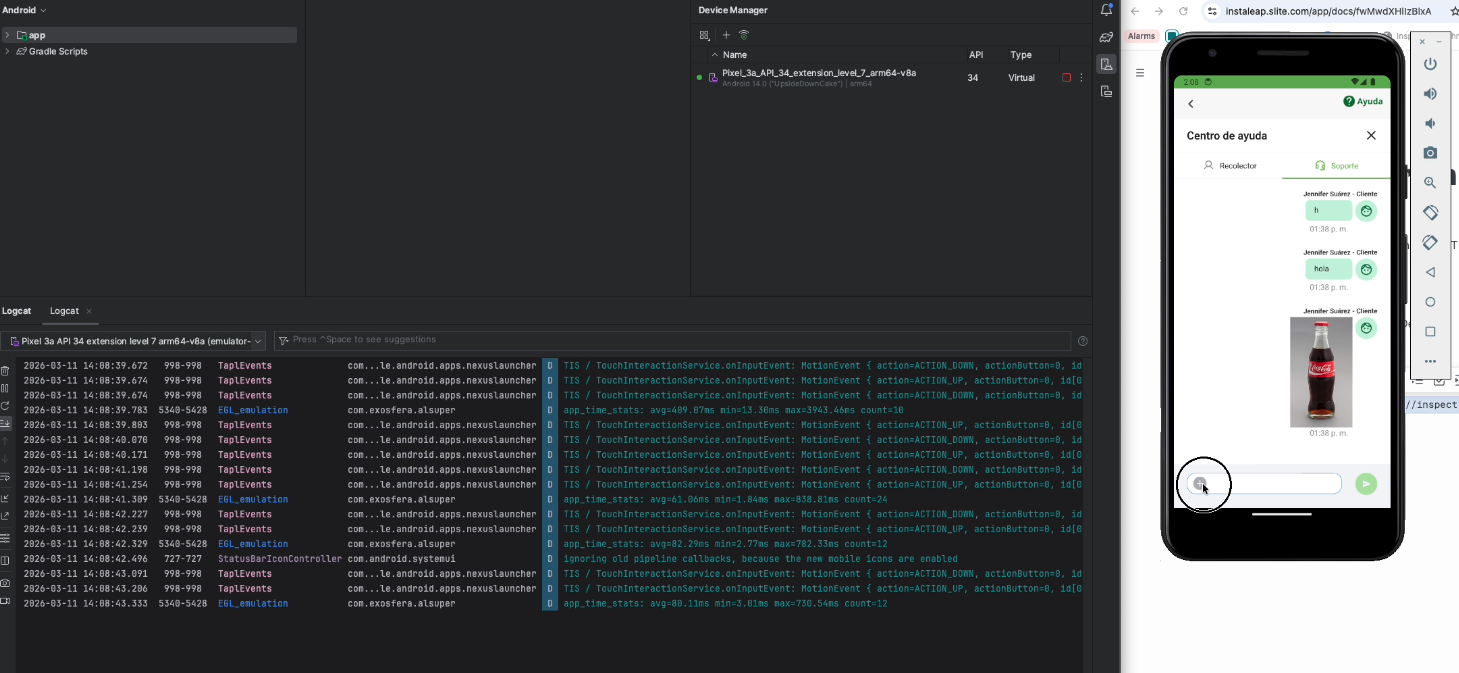Click the browser address bar URL

coord(1328,11)
